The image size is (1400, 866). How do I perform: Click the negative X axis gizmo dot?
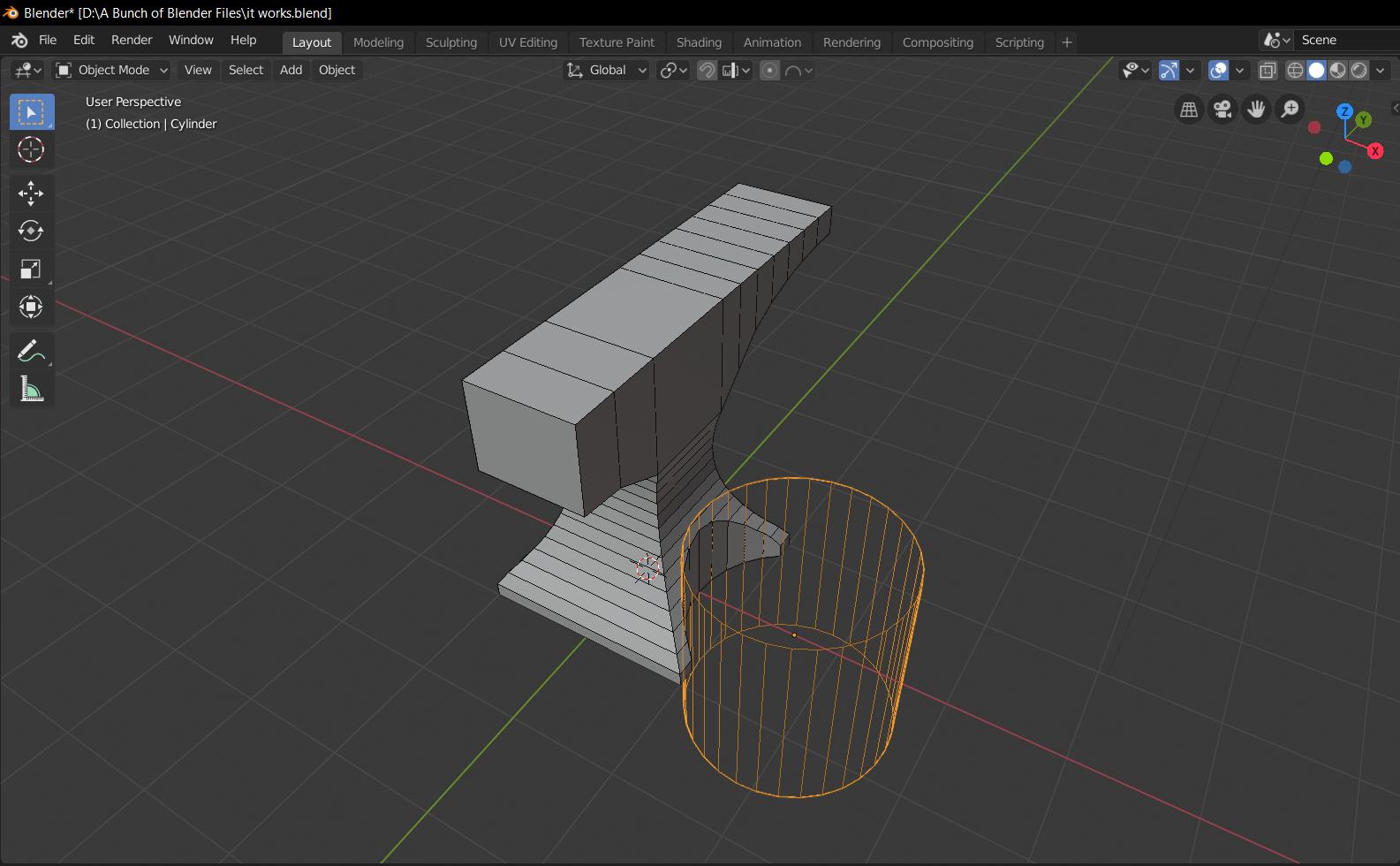[1314, 127]
